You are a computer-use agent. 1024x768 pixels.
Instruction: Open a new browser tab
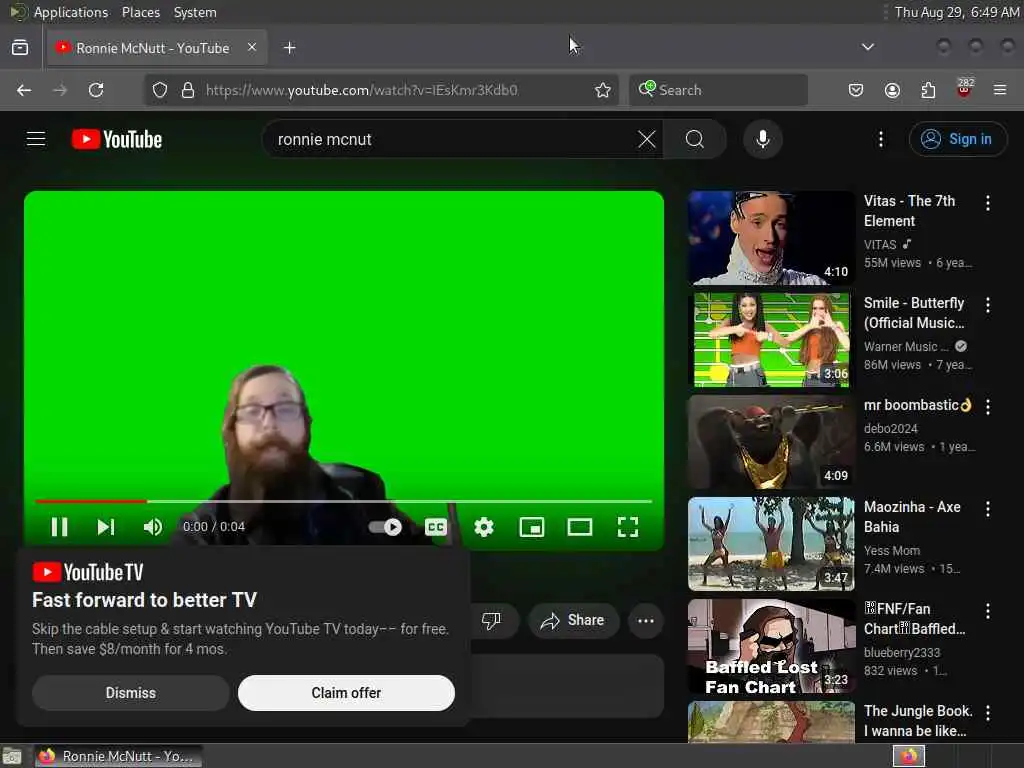point(290,48)
